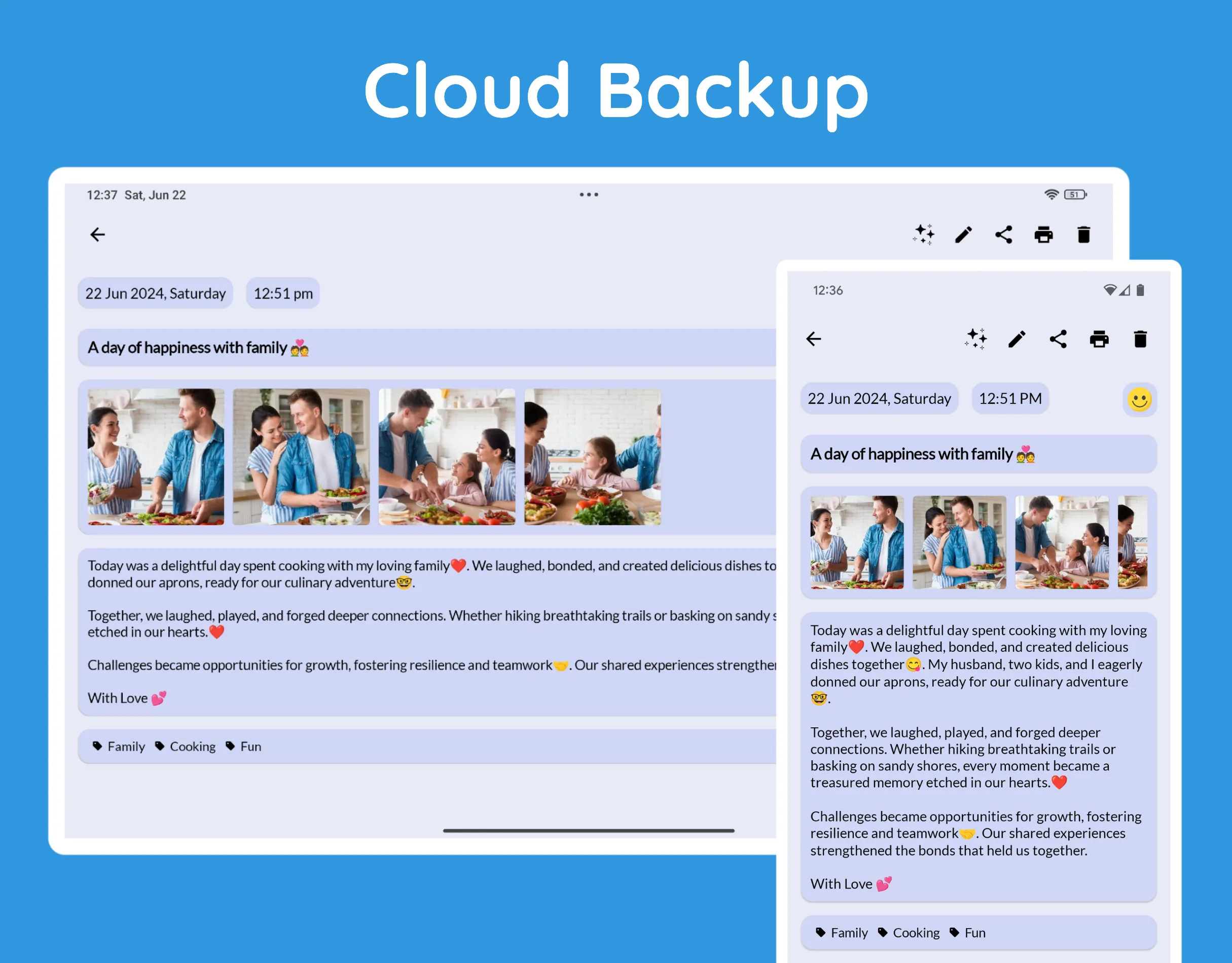The width and height of the screenshot is (1232, 963).
Task: Tap the print icon on phone toolbar
Action: point(1100,339)
